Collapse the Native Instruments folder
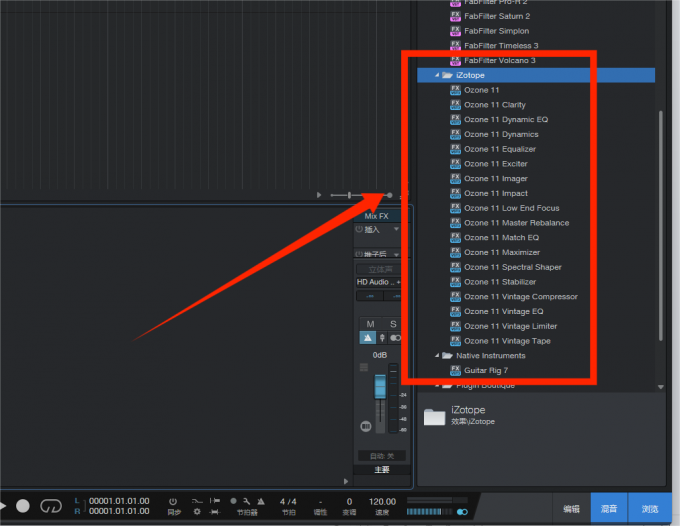Image resolution: width=680 pixels, height=526 pixels. click(x=437, y=356)
